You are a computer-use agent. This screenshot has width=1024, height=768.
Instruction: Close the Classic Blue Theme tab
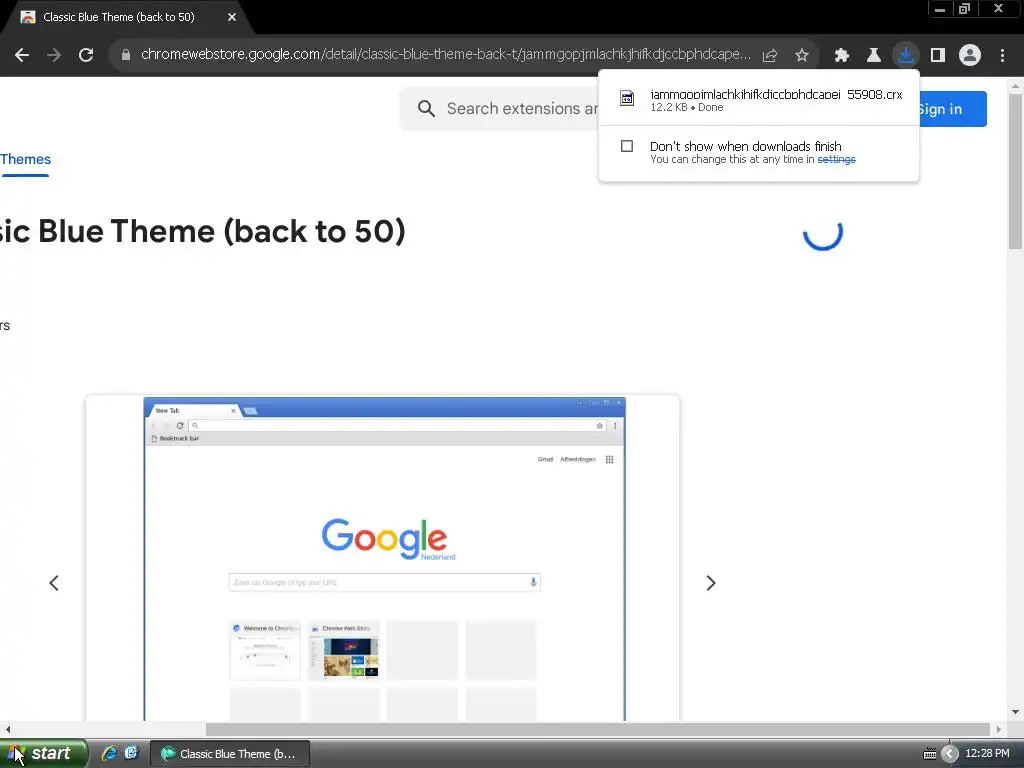(x=232, y=17)
